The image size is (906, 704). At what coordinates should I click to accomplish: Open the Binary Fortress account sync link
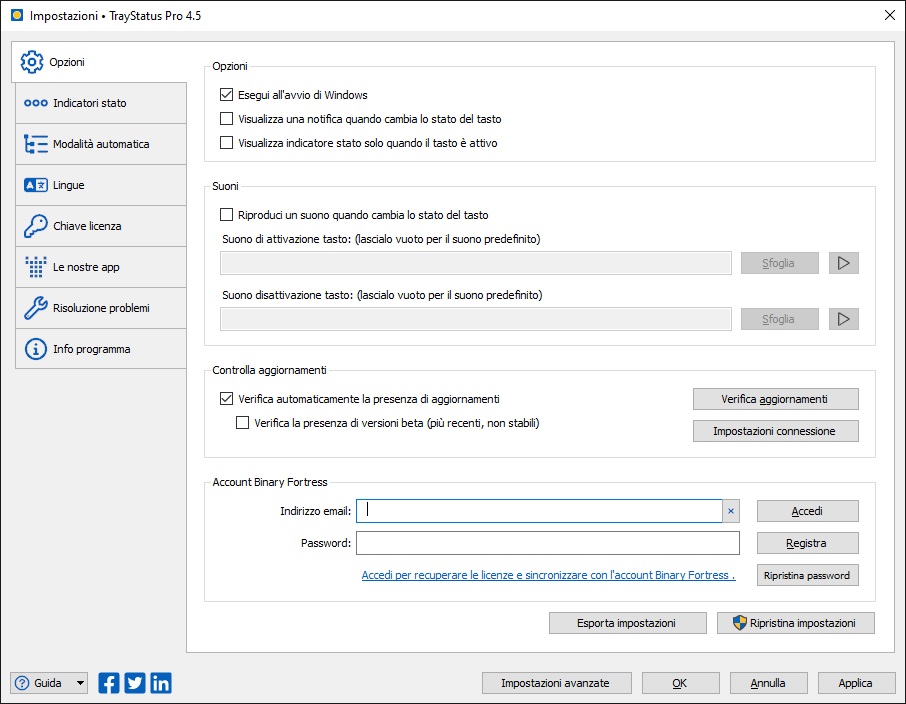coord(548,575)
